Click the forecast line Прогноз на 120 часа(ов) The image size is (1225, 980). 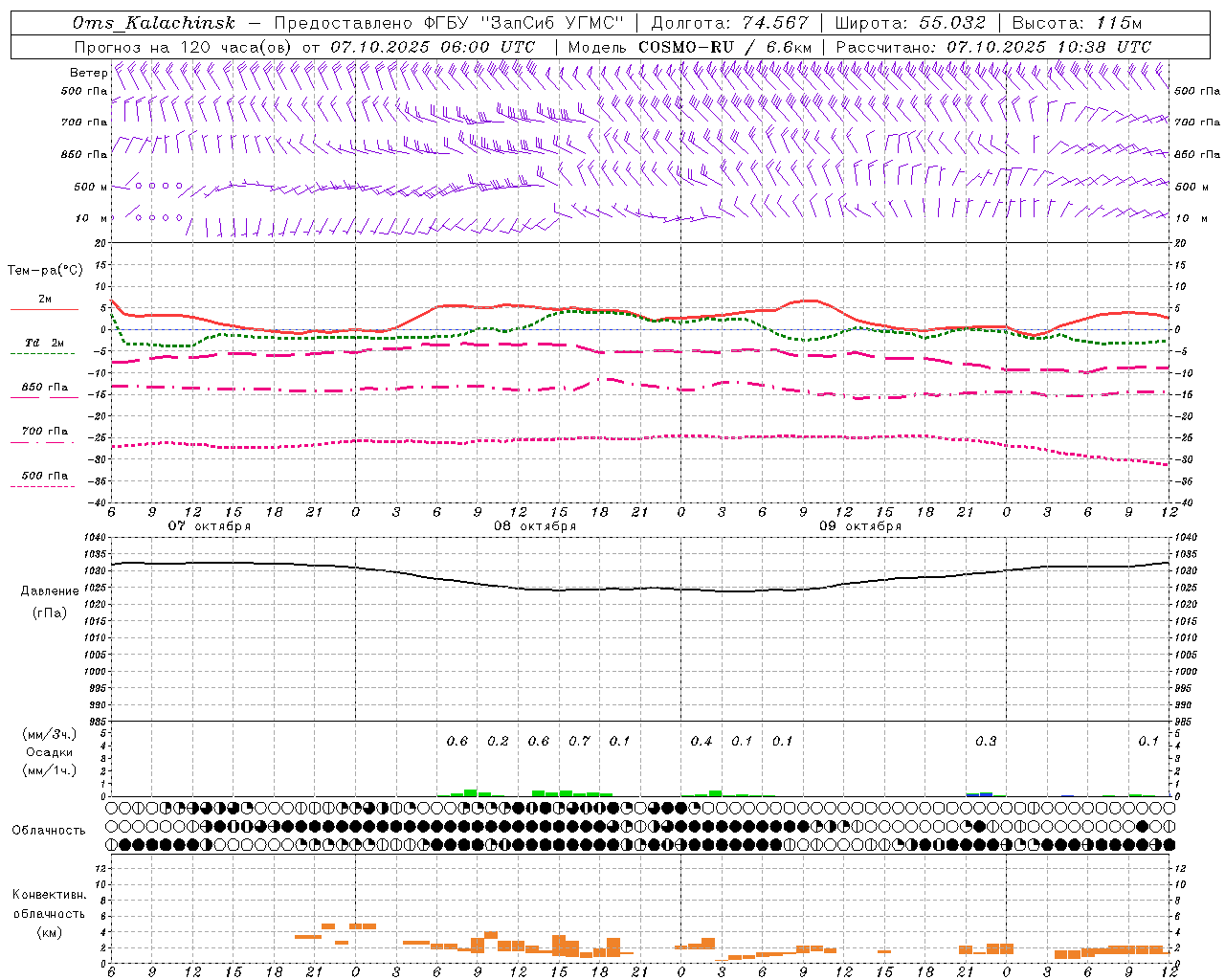coord(184,46)
